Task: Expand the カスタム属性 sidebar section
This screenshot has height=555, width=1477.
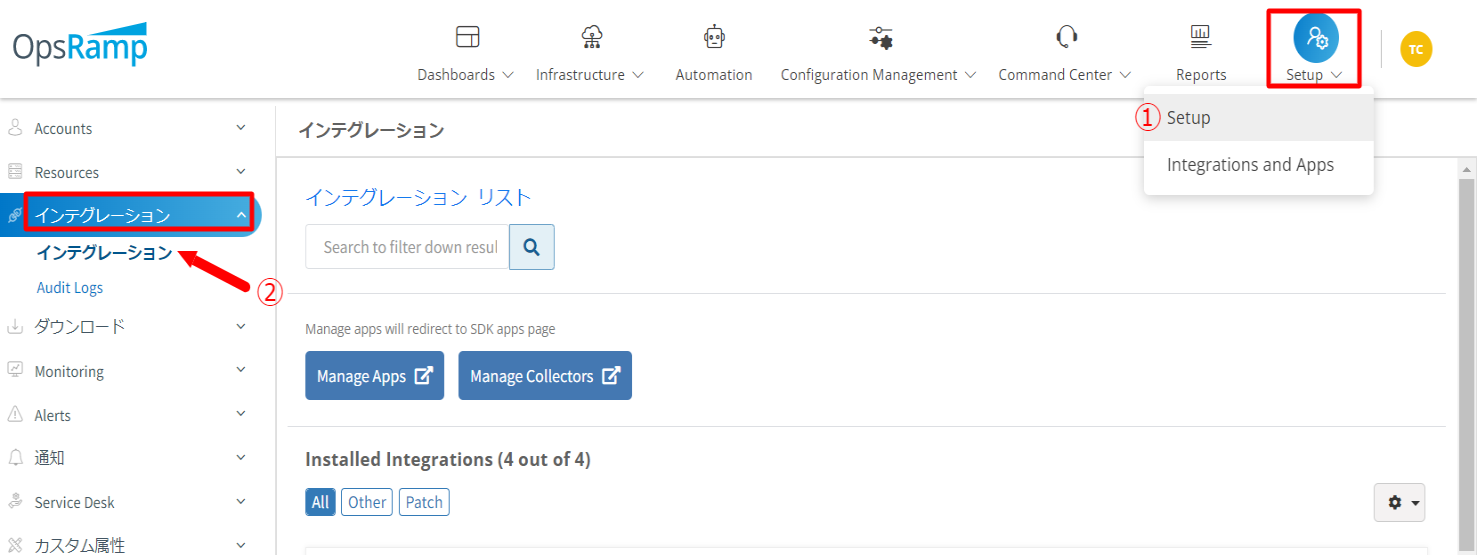Action: pyautogui.click(x=240, y=545)
